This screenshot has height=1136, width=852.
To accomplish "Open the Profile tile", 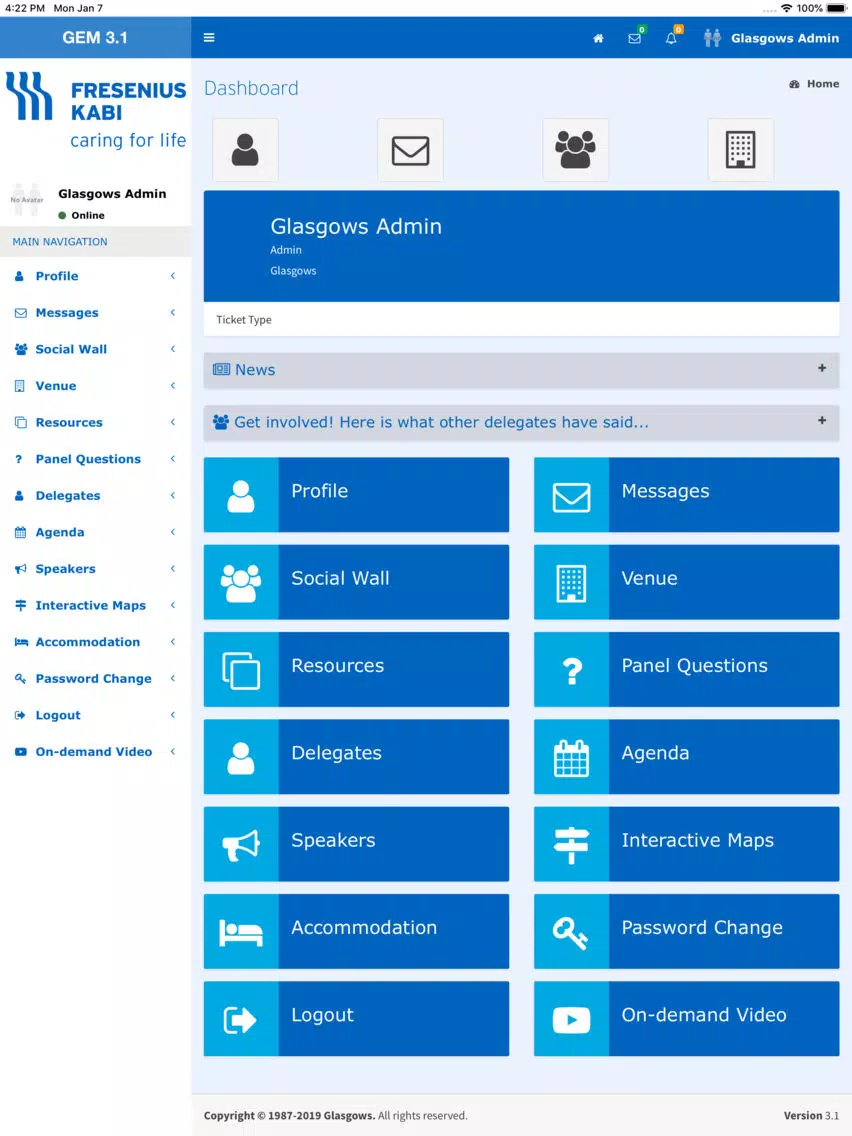I will coord(356,495).
